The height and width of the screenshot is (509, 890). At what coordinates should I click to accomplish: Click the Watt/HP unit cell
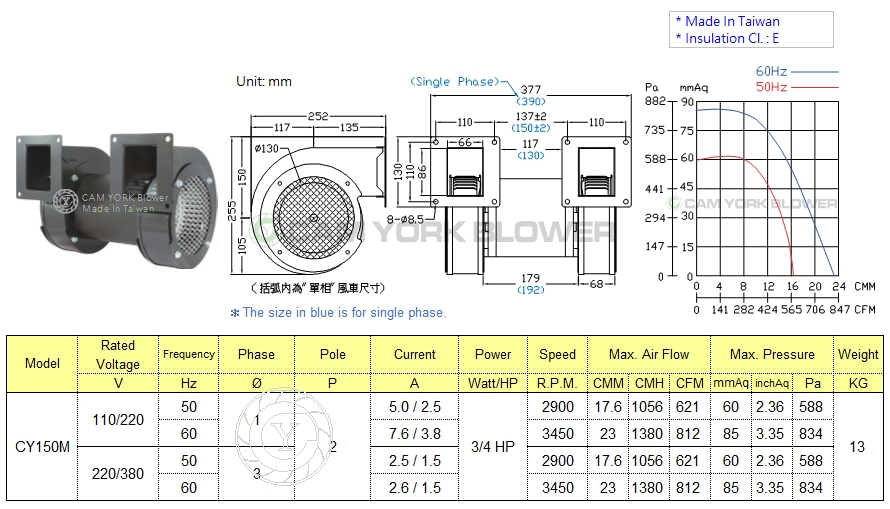tap(493, 384)
